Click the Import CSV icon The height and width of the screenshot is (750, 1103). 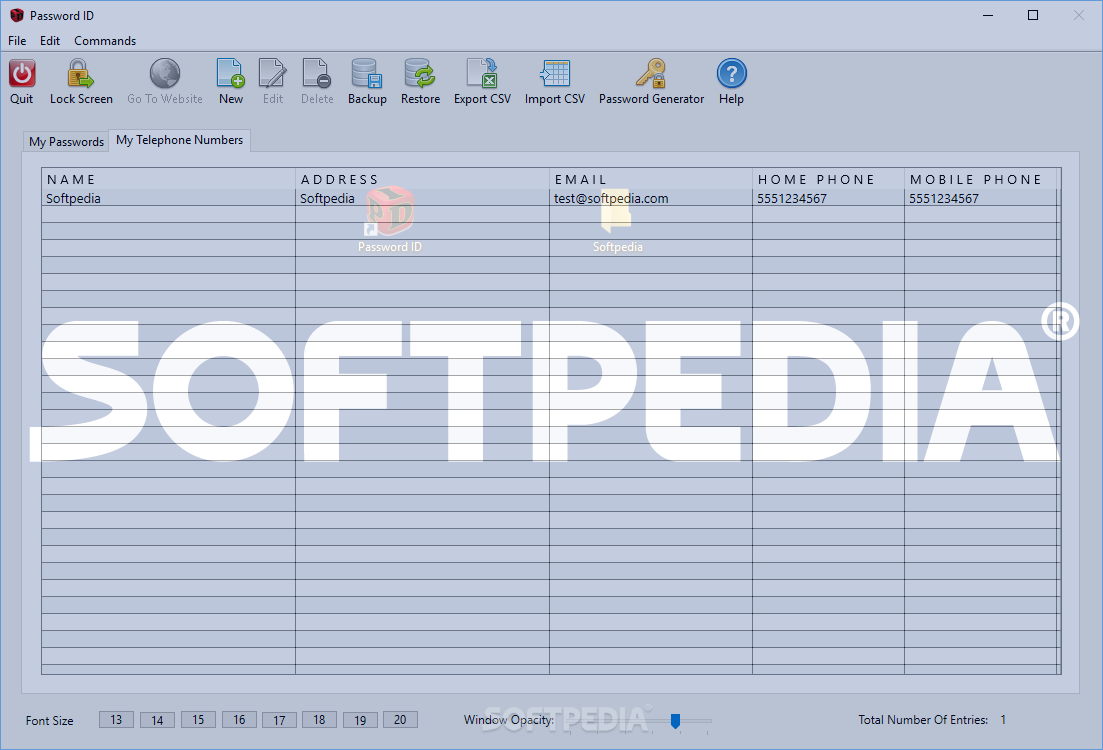[554, 73]
